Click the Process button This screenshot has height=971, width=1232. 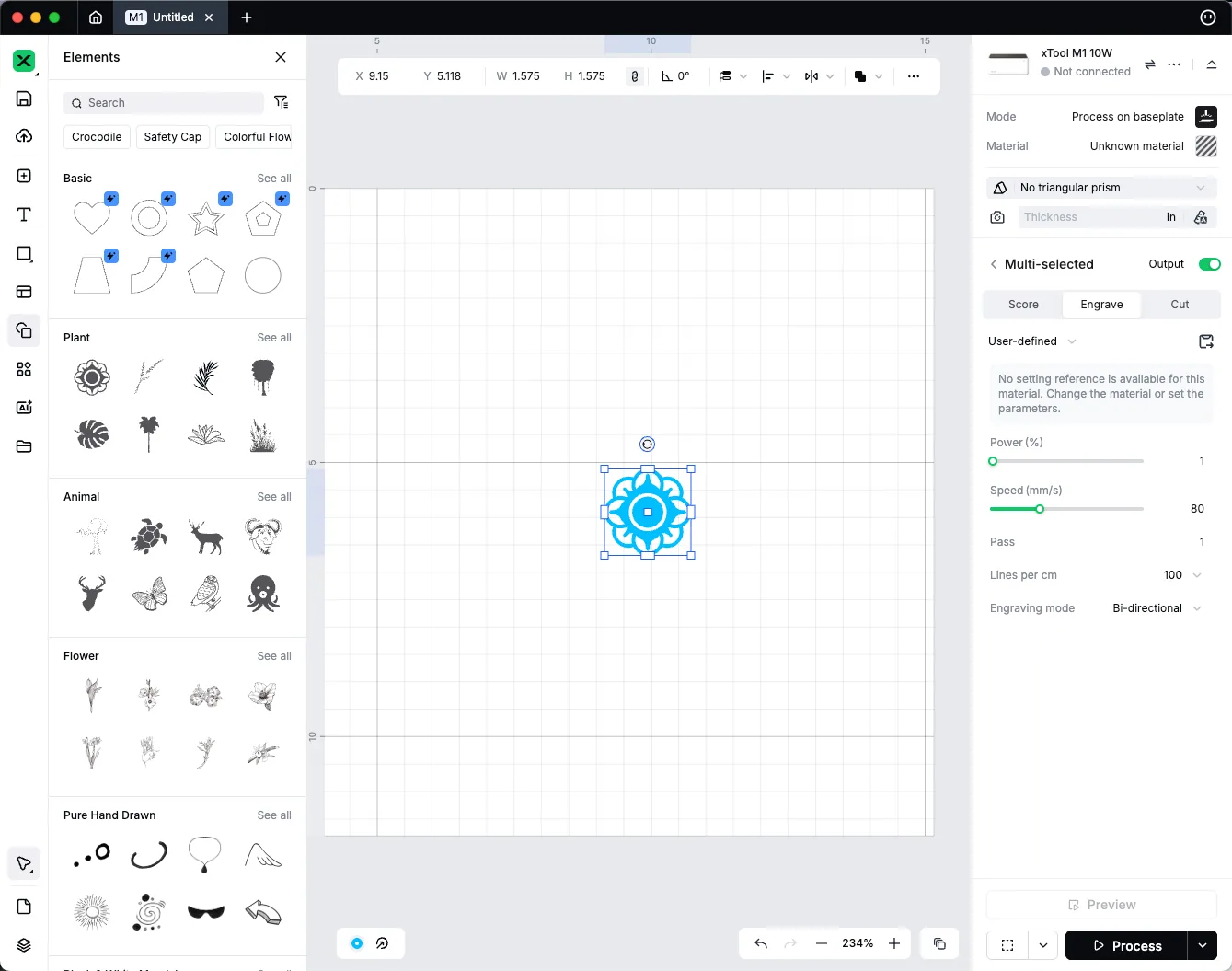pos(1126,945)
